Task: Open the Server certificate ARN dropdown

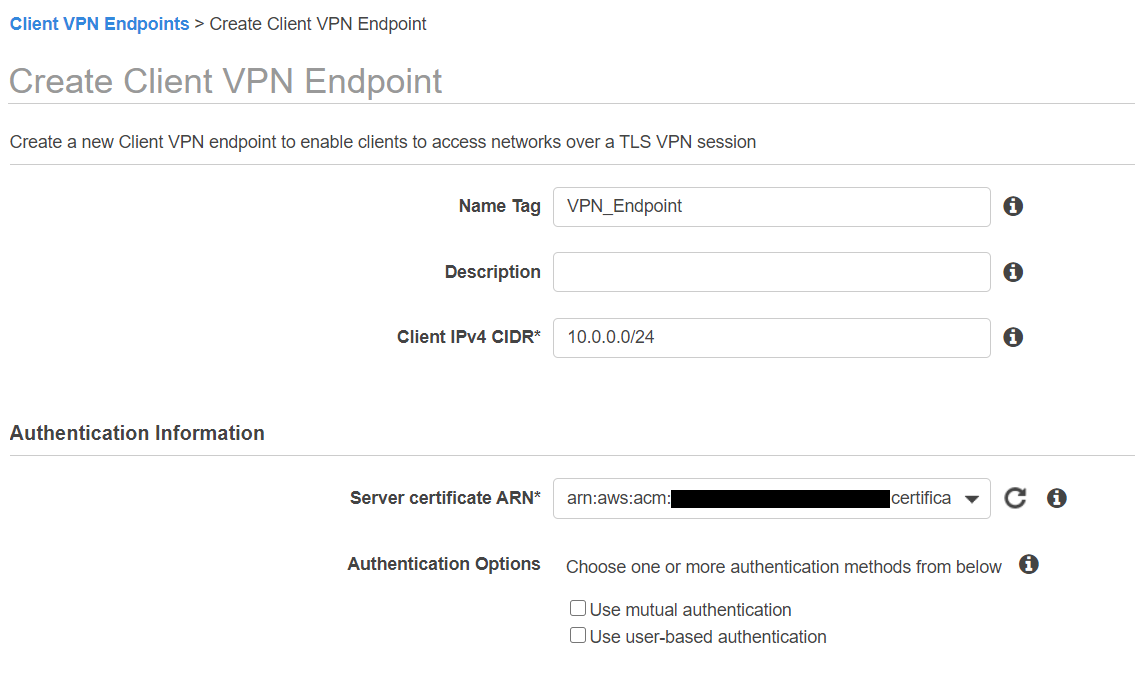Action: (970, 499)
